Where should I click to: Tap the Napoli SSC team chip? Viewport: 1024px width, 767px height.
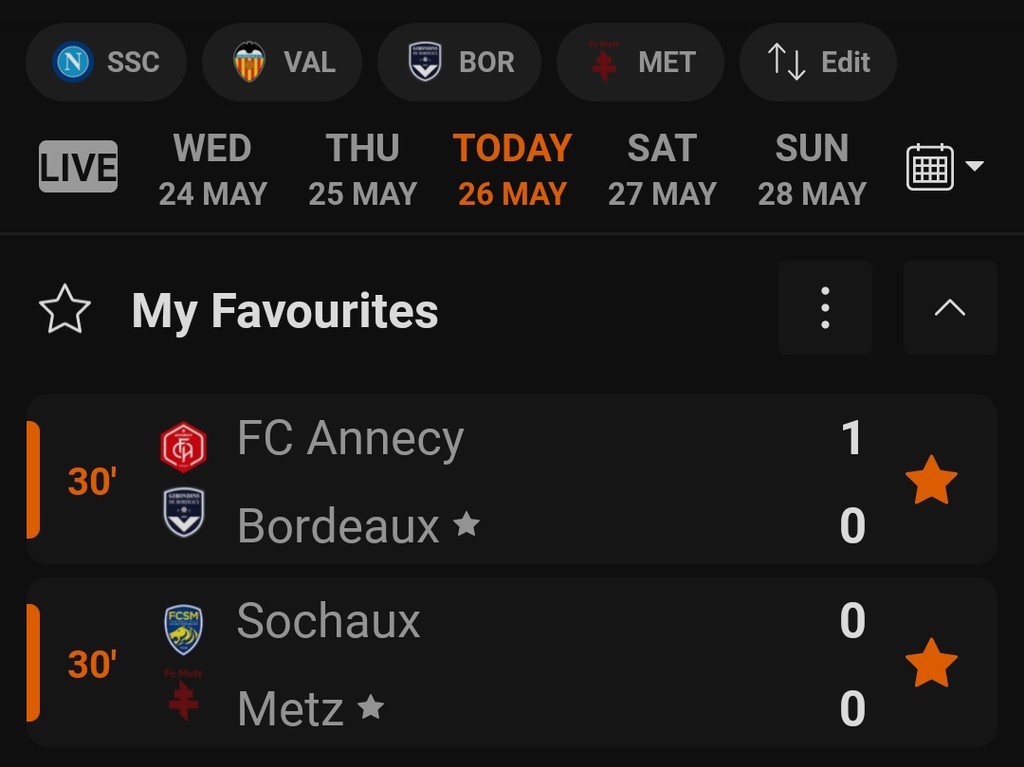coord(106,62)
